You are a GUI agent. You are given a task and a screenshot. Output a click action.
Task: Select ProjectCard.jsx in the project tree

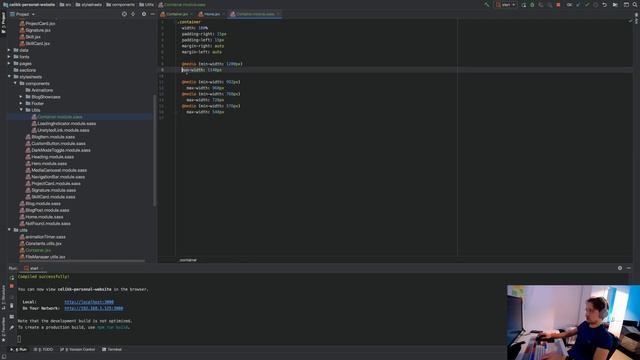coord(37,24)
